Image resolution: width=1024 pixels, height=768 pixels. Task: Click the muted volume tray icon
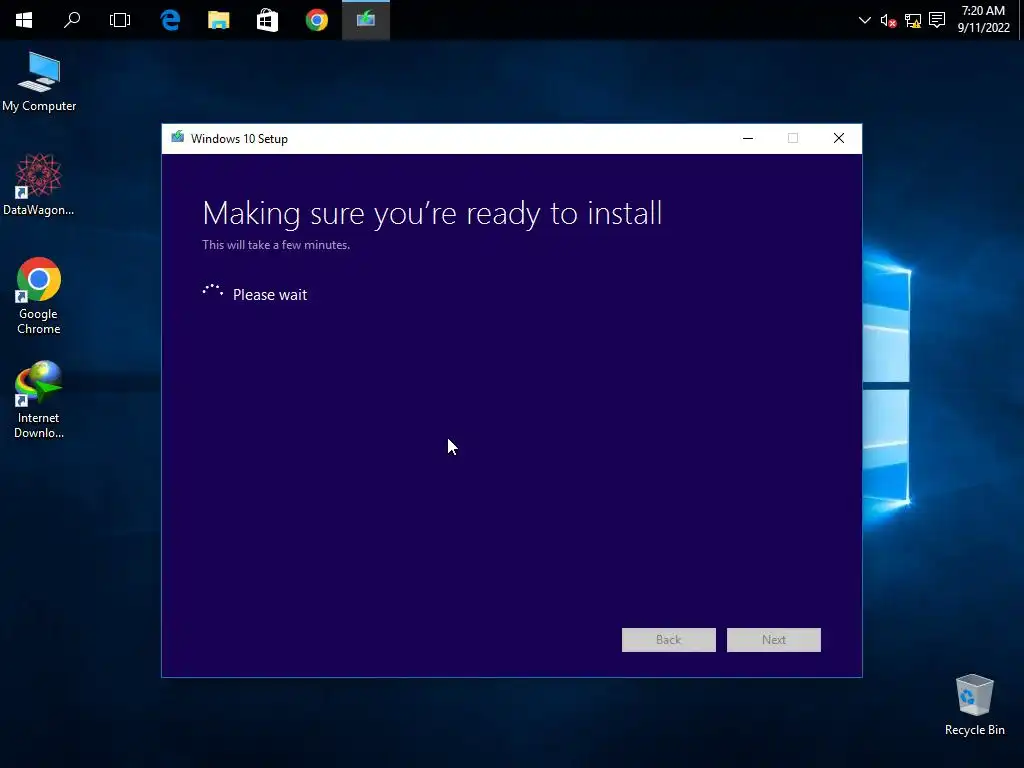(888, 21)
